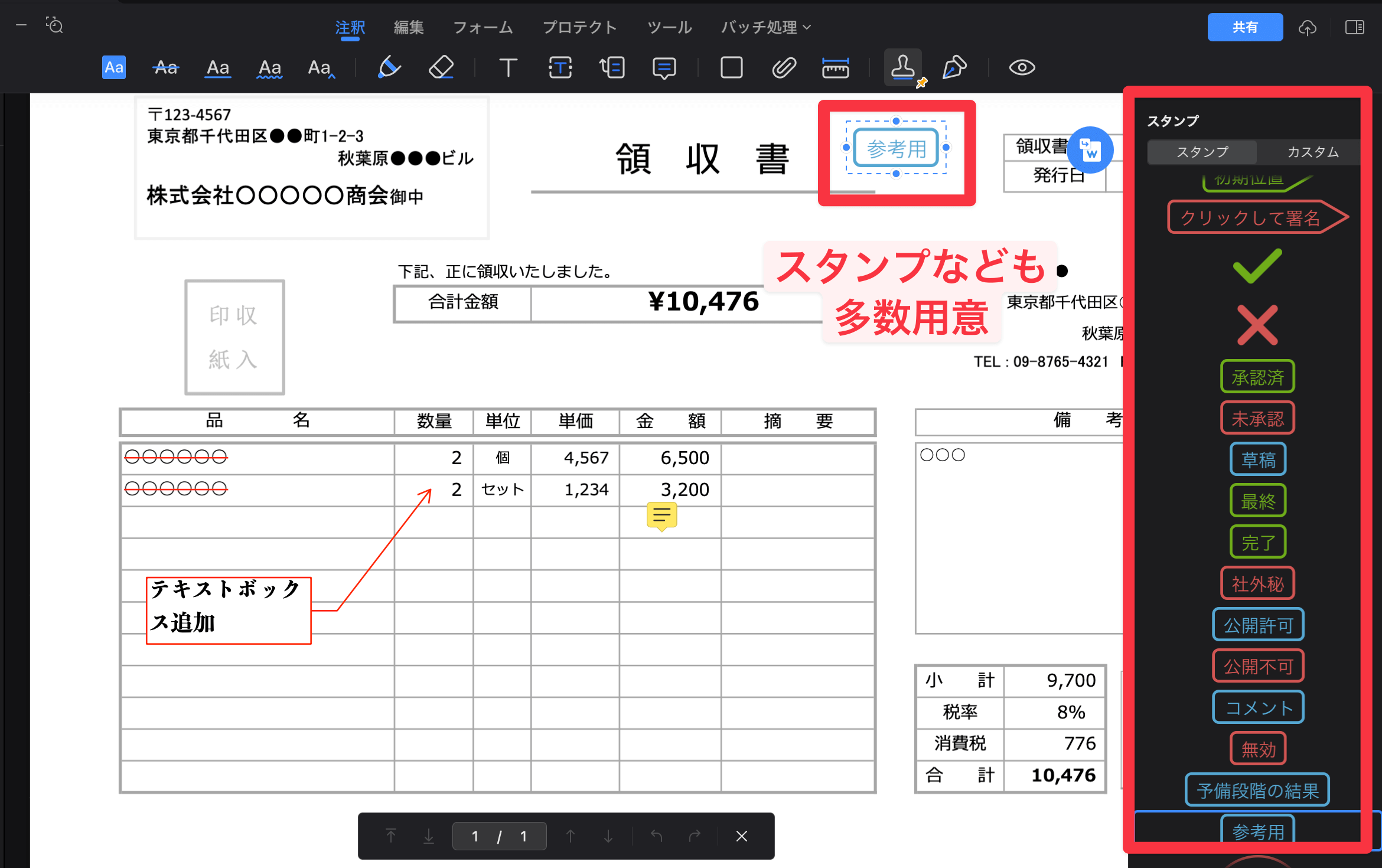Select the text callout tool

[x=612, y=68]
